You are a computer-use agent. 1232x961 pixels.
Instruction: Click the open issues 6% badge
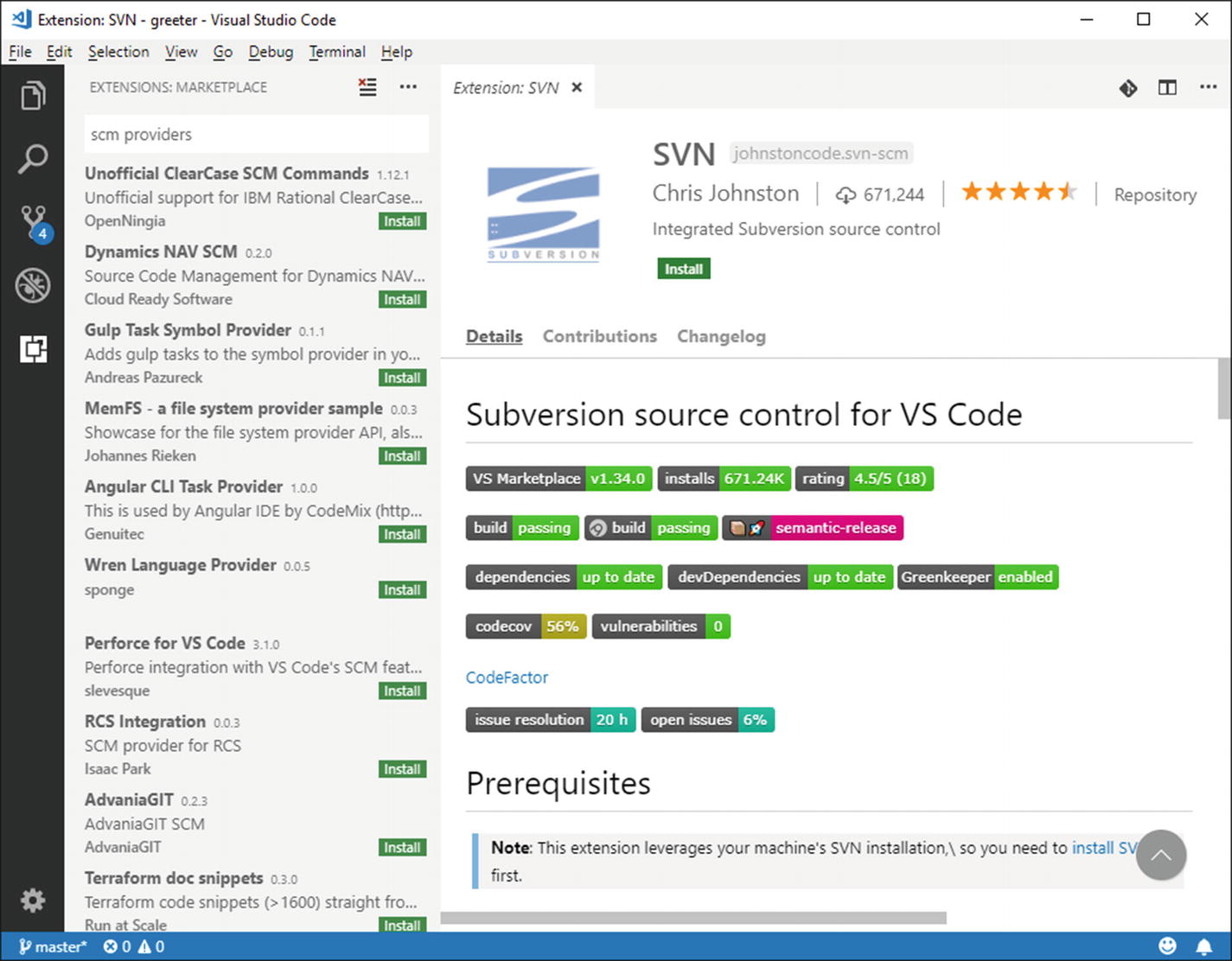(707, 720)
